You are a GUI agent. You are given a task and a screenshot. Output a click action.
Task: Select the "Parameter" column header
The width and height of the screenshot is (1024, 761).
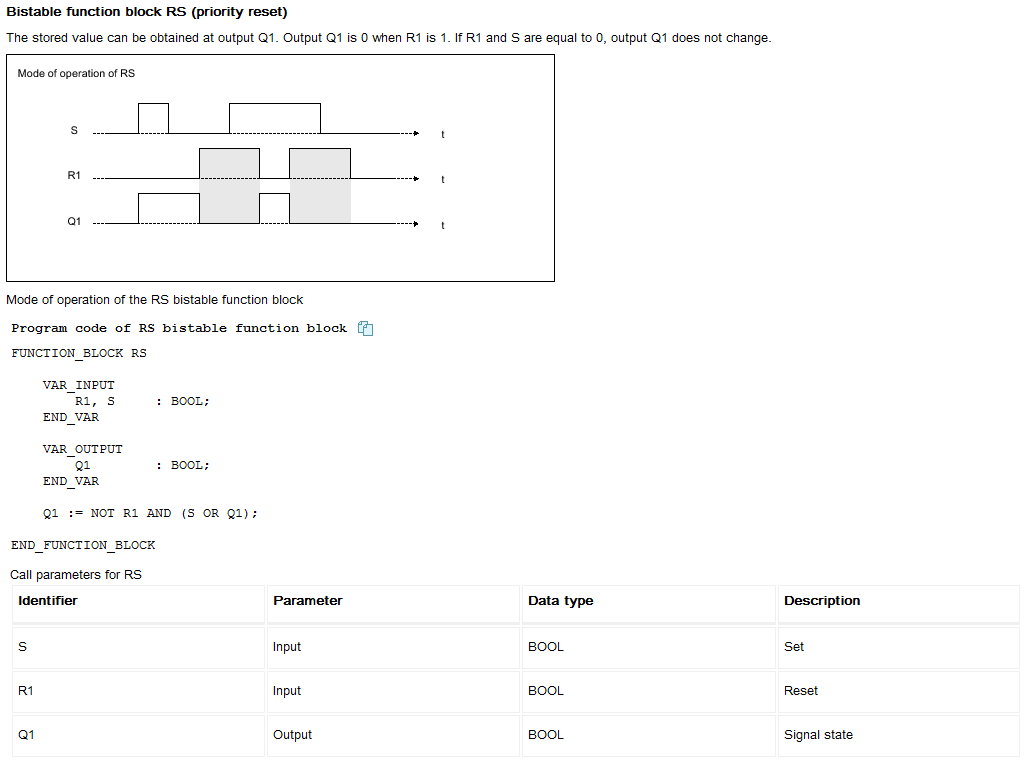[x=308, y=601]
